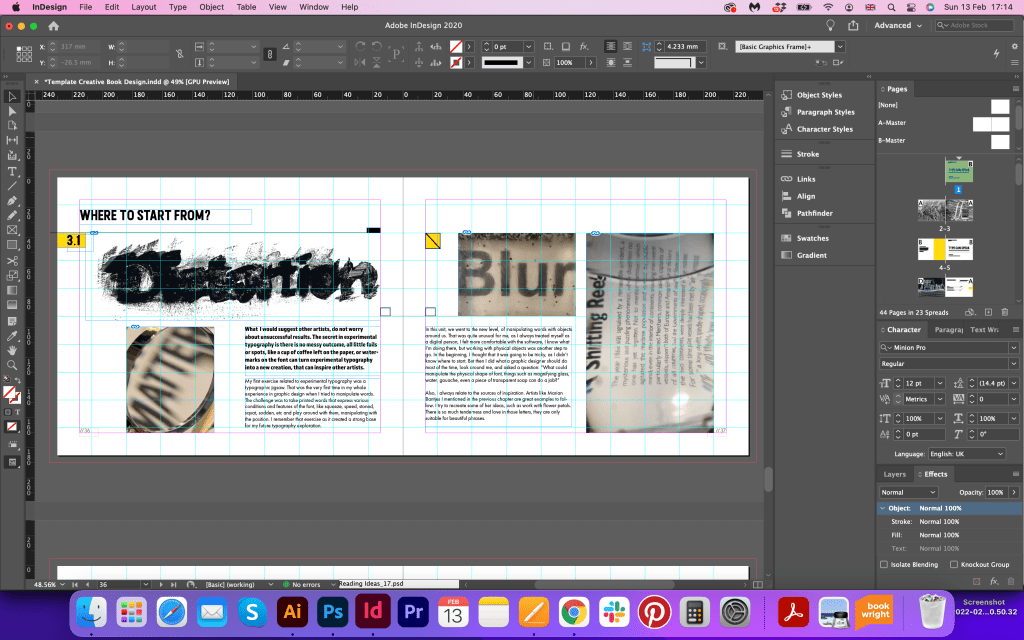Collapse the Object row disclosure arrow
Image resolution: width=1024 pixels, height=640 pixels.
coord(882,508)
